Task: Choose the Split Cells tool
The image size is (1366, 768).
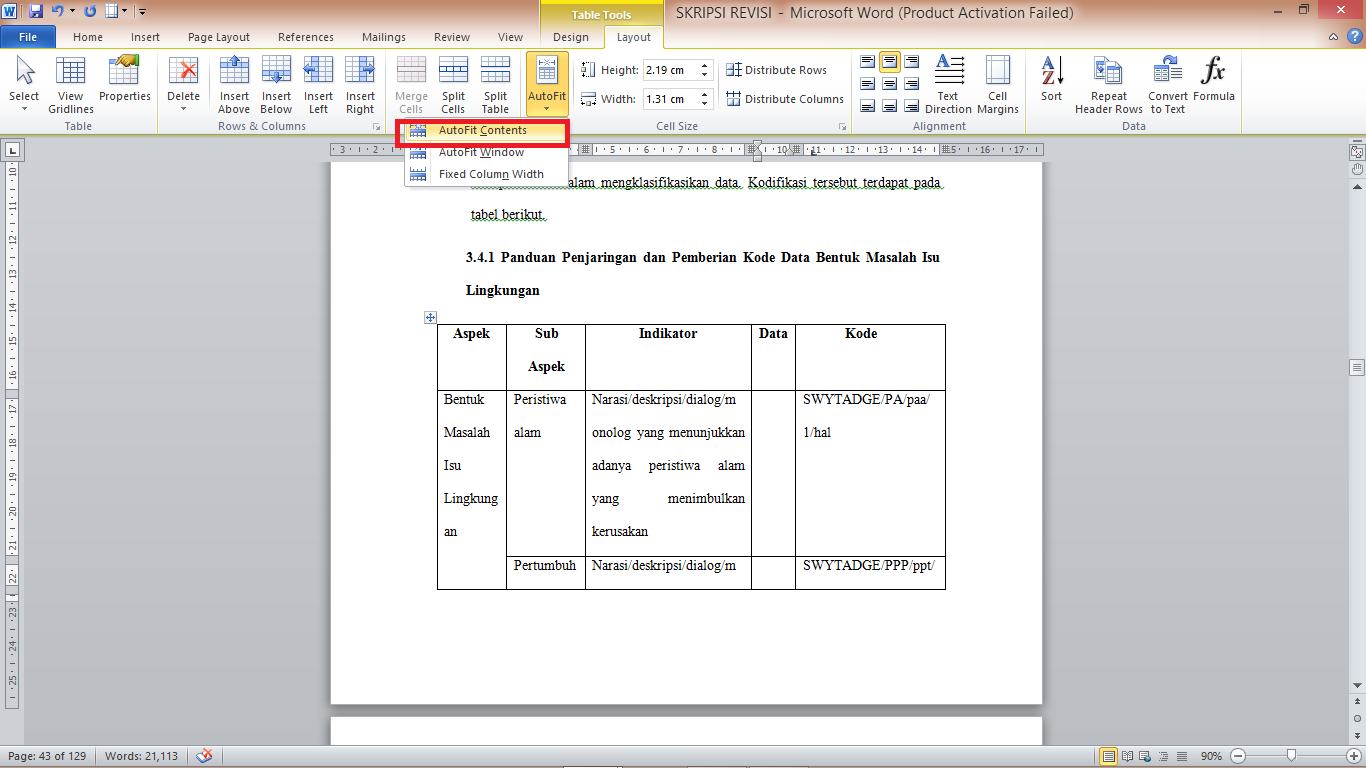Action: pyautogui.click(x=453, y=84)
